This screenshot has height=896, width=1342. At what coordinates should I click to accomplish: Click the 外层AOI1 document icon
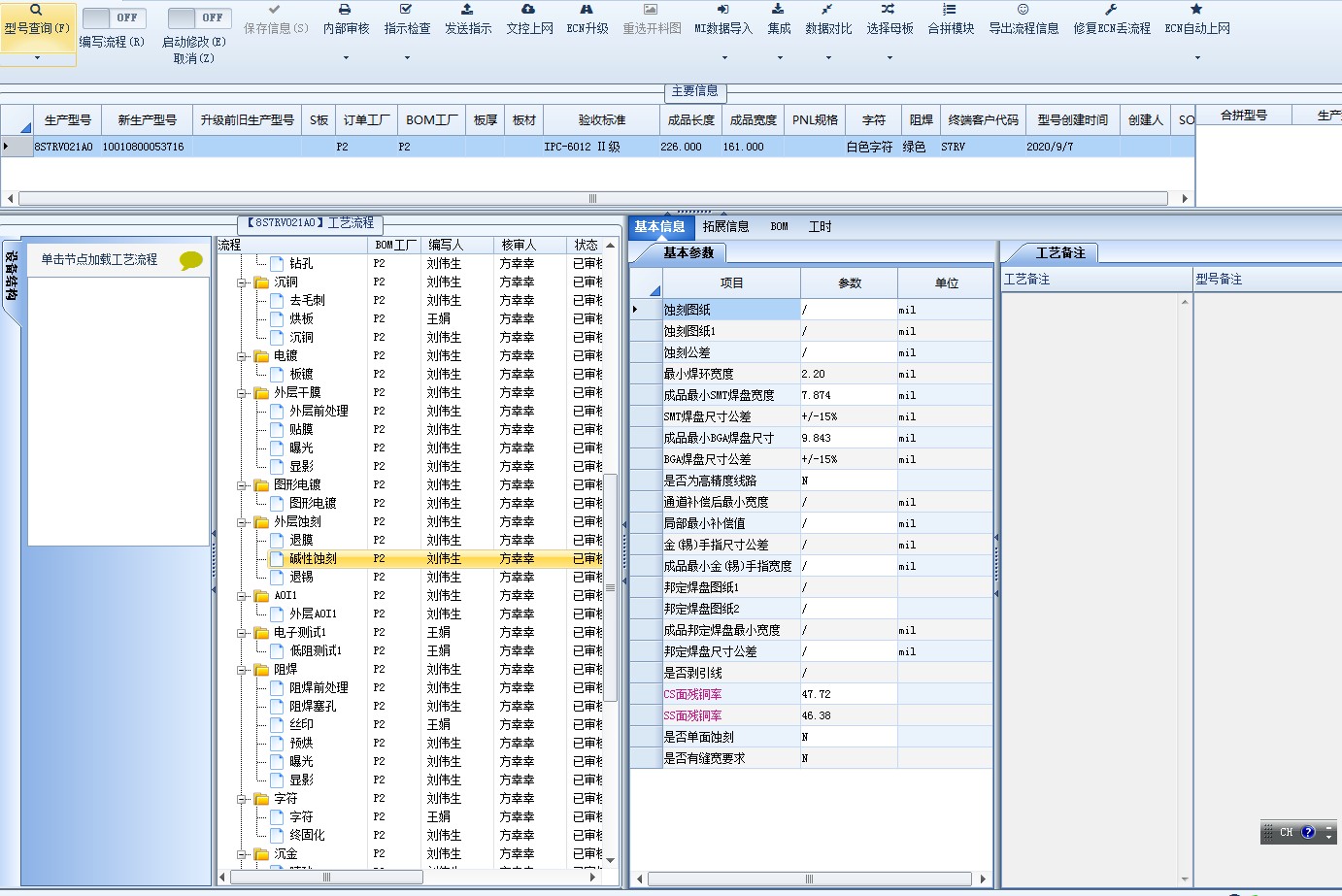(277, 614)
